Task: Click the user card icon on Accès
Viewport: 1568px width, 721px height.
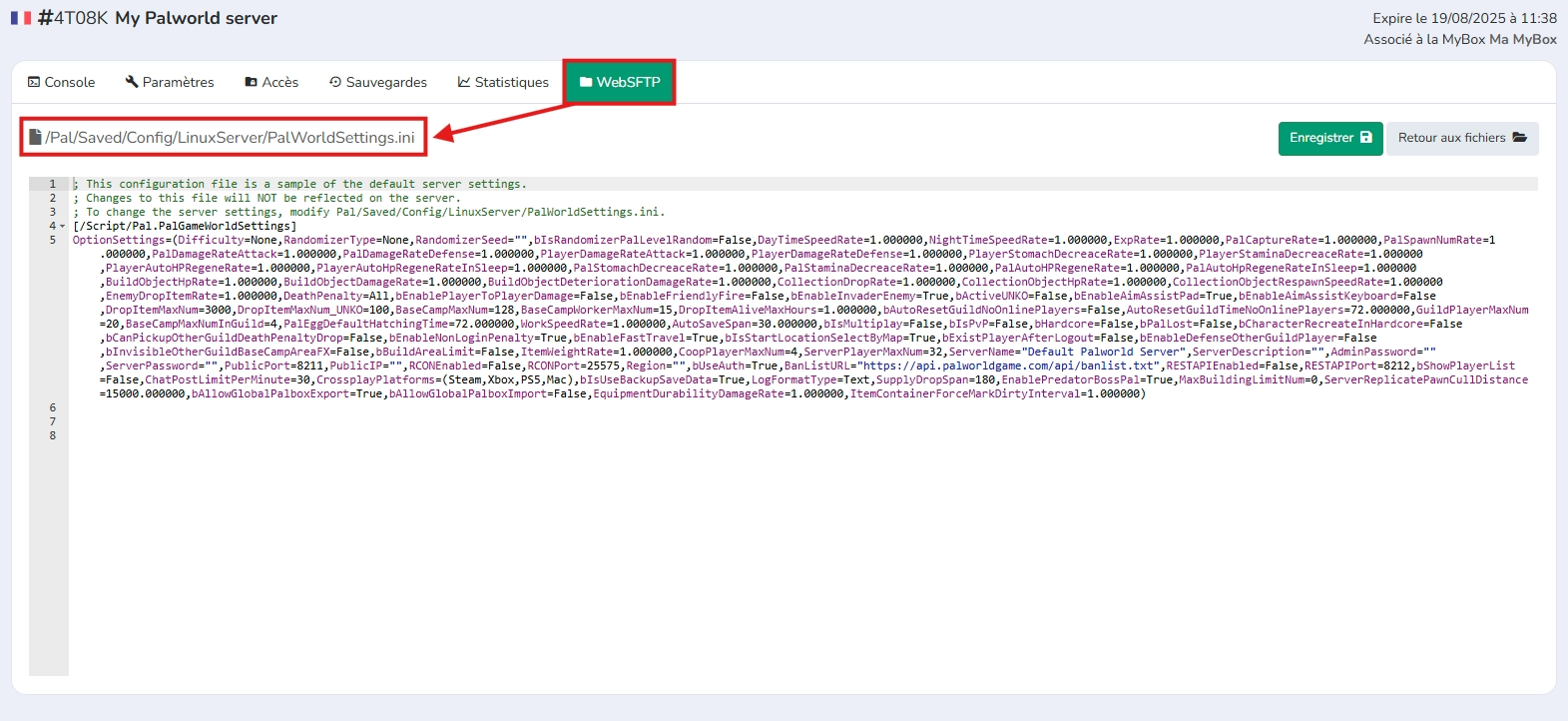Action: point(251,82)
